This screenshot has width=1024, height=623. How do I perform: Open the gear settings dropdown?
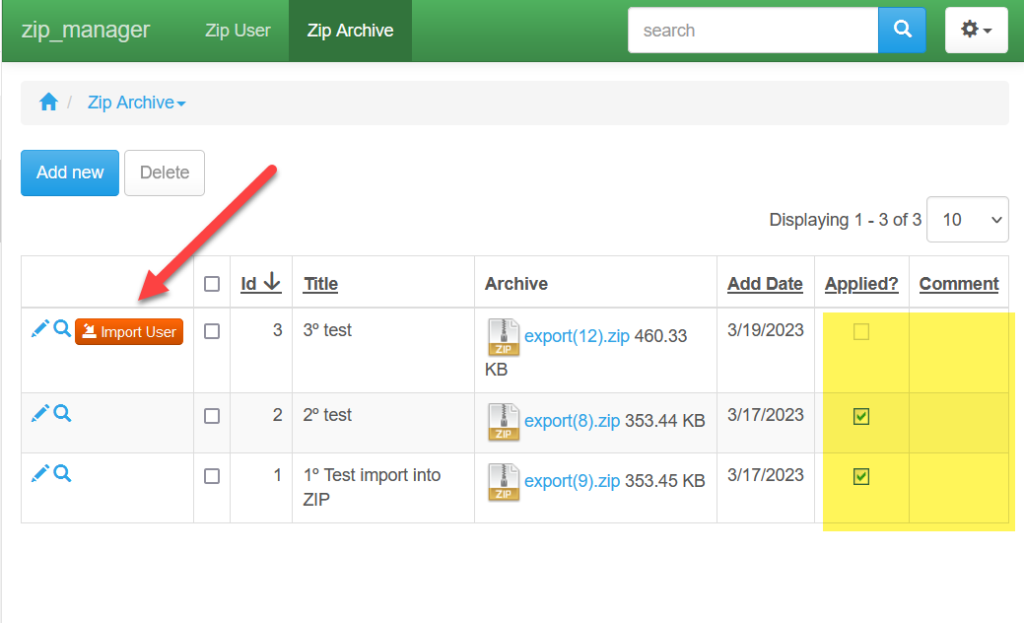point(976,30)
